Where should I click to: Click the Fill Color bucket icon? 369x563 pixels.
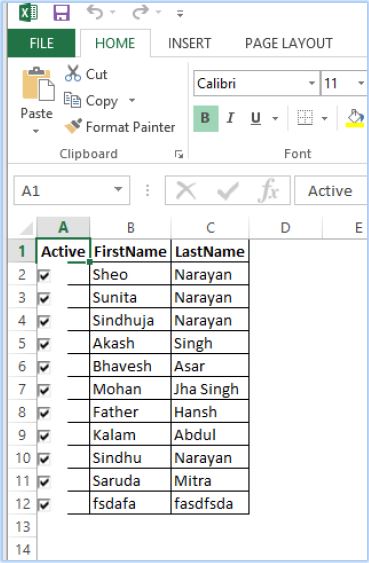[355, 118]
